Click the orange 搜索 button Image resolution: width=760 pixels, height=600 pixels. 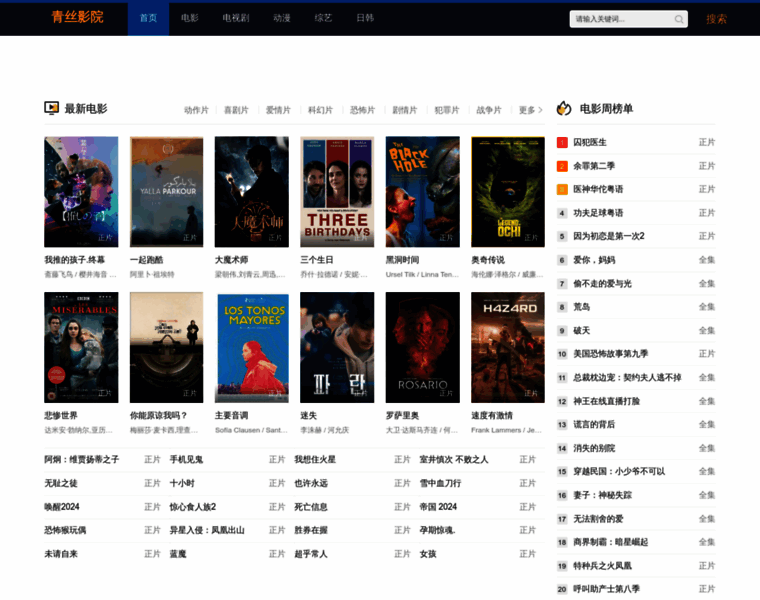click(x=716, y=19)
